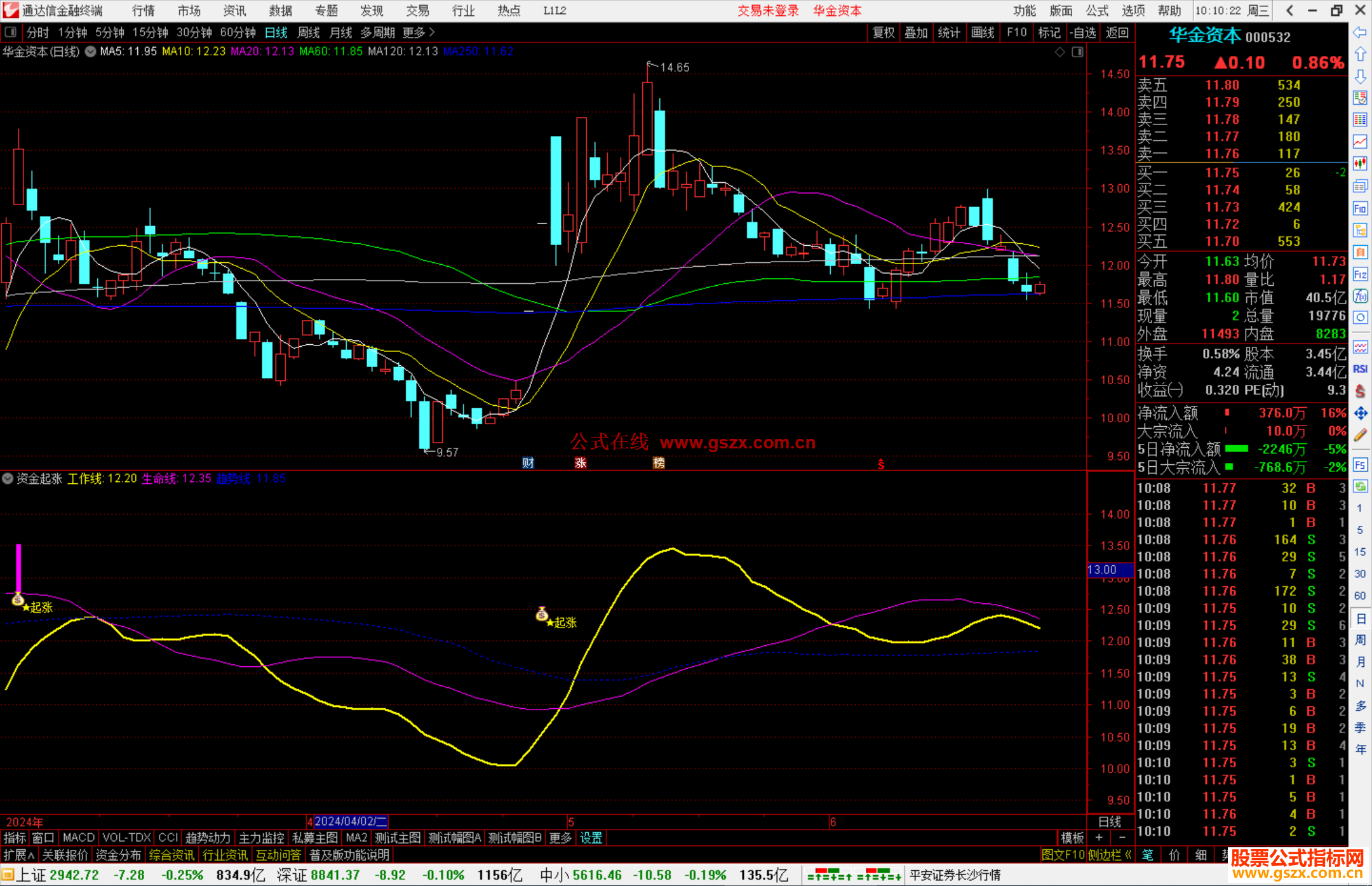The height and width of the screenshot is (886, 1372).
Task: Open the K-line candlestick chart sidebar icon
Action: 1360,163
